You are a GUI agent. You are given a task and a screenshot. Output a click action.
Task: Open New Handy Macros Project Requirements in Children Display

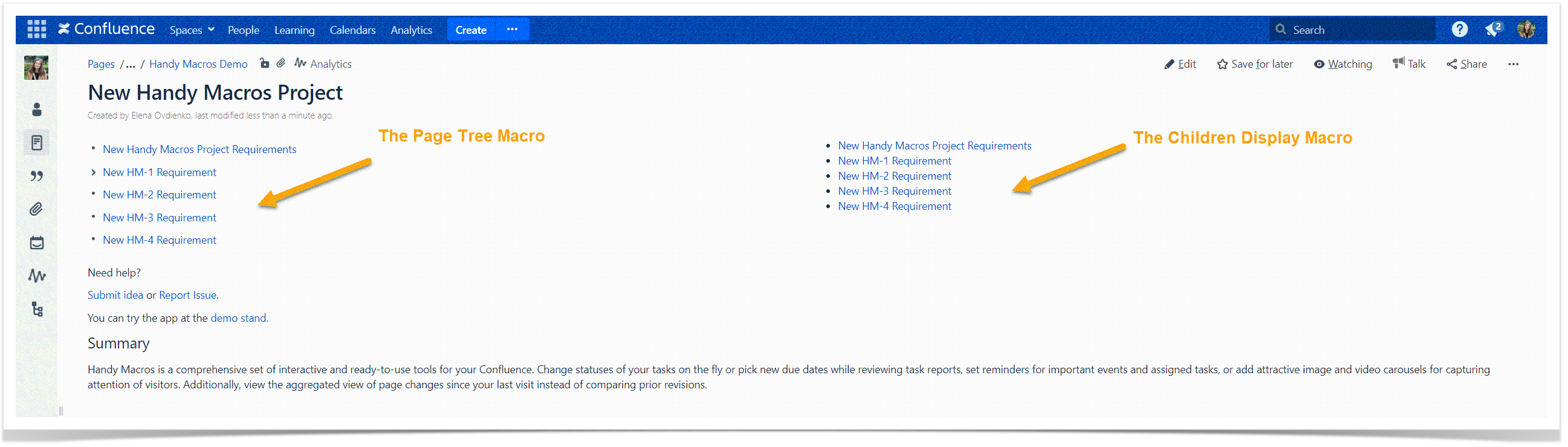935,146
